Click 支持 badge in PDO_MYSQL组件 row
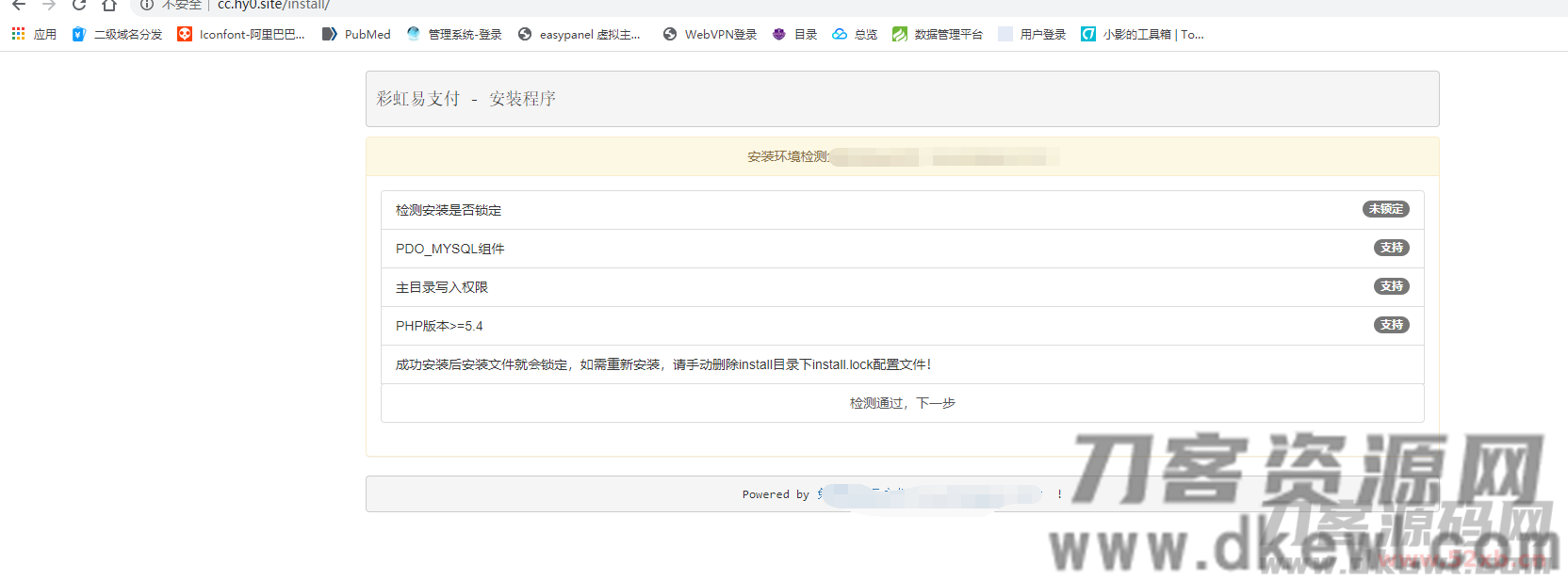1568x581 pixels. coord(1391,248)
